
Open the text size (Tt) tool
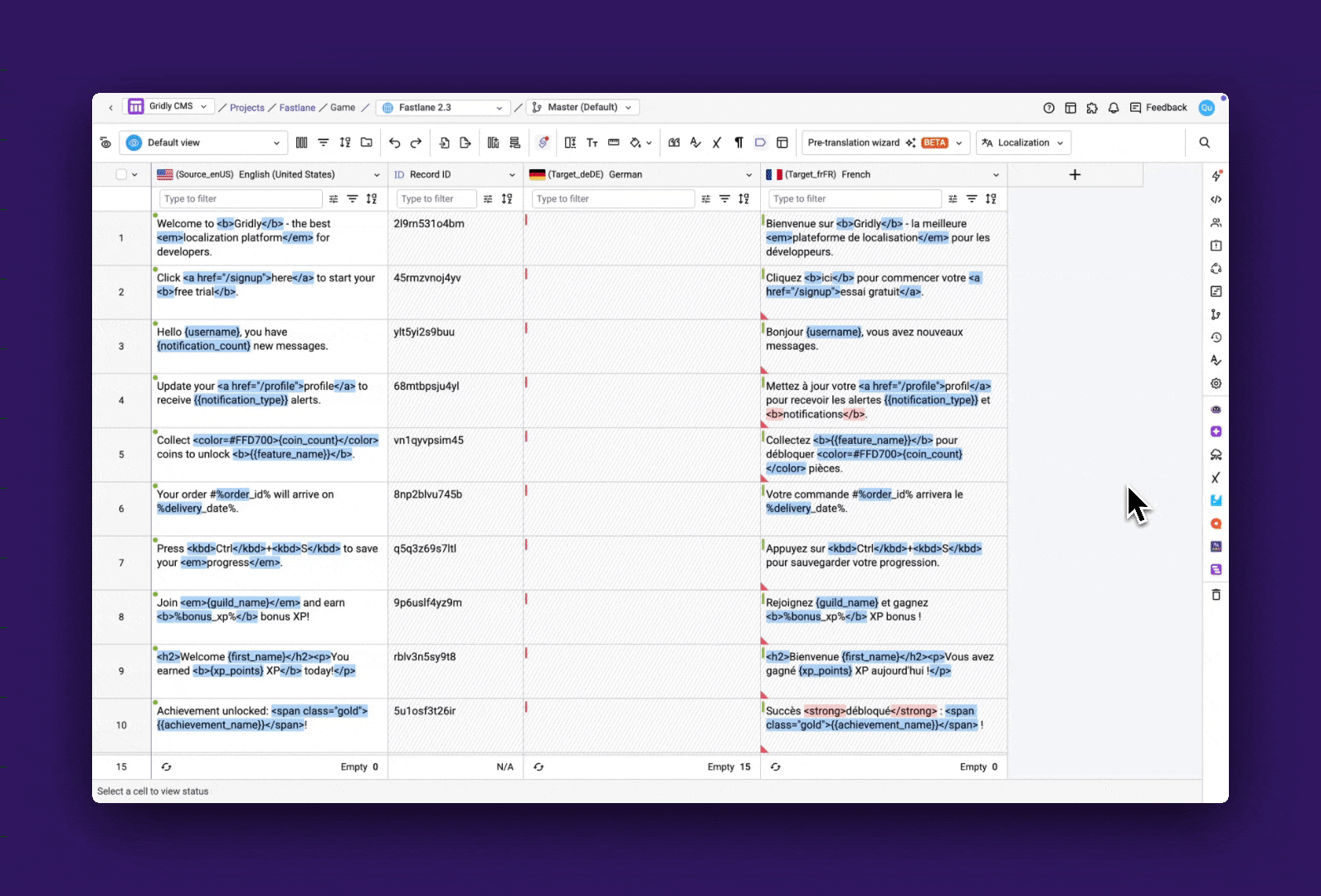click(x=592, y=143)
